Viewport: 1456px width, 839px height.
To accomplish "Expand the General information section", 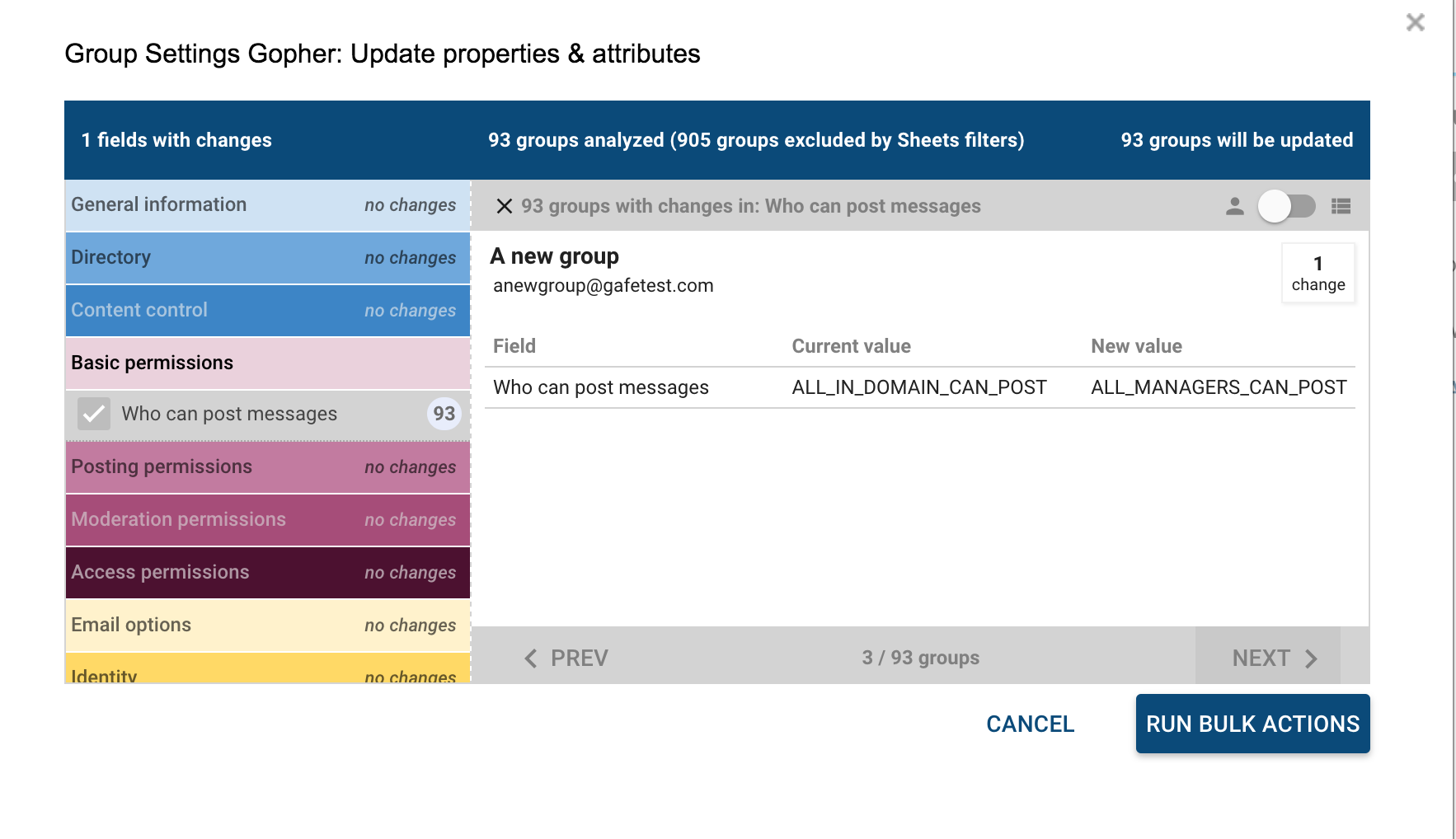I will [x=267, y=205].
